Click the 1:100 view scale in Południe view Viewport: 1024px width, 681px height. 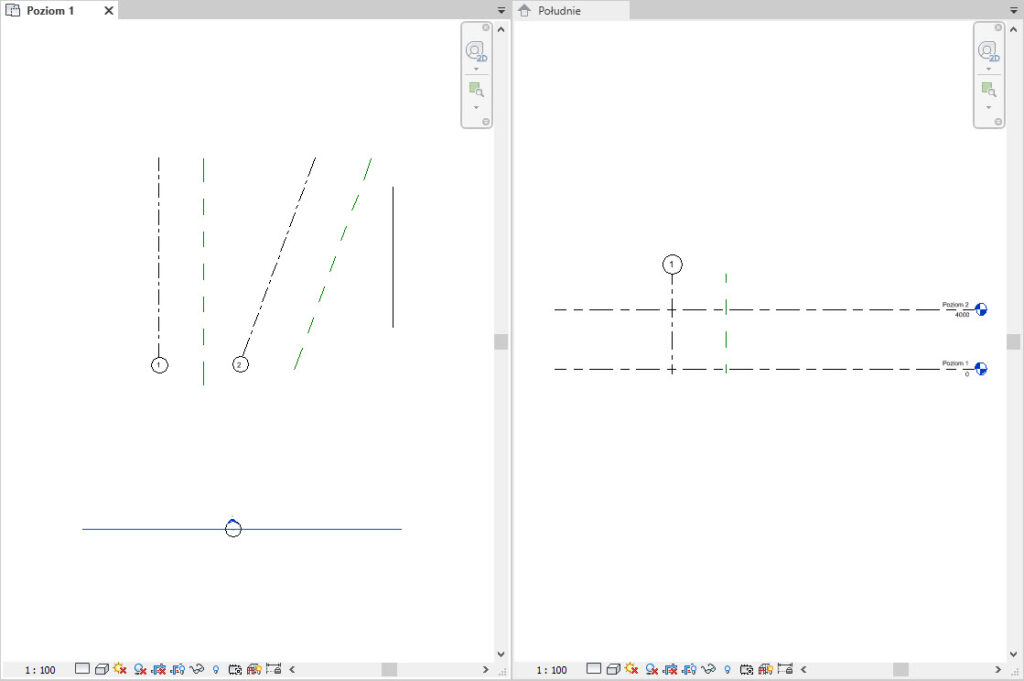[552, 669]
